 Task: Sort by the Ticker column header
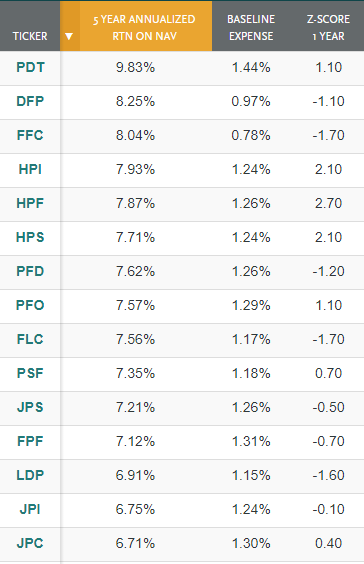pos(30,36)
